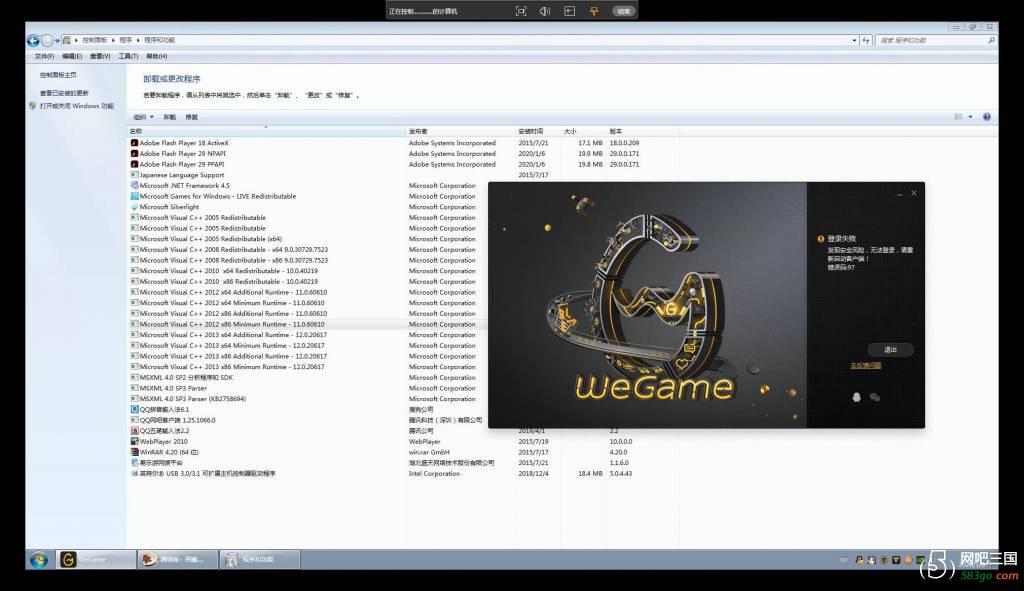Image resolution: width=1024 pixels, height=591 pixels.
Task: Click the panel layout icon in the remote control bar
Action: click(569, 11)
